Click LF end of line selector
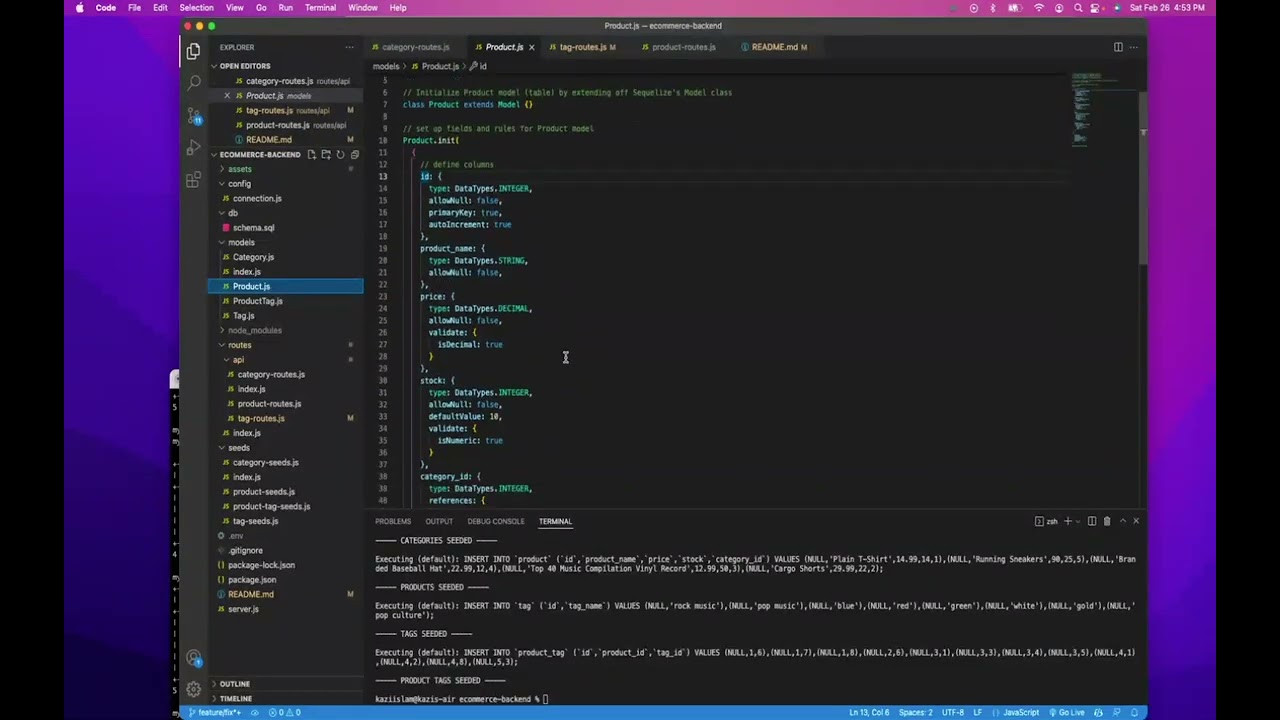This screenshot has height=720, width=1280. pos(978,712)
